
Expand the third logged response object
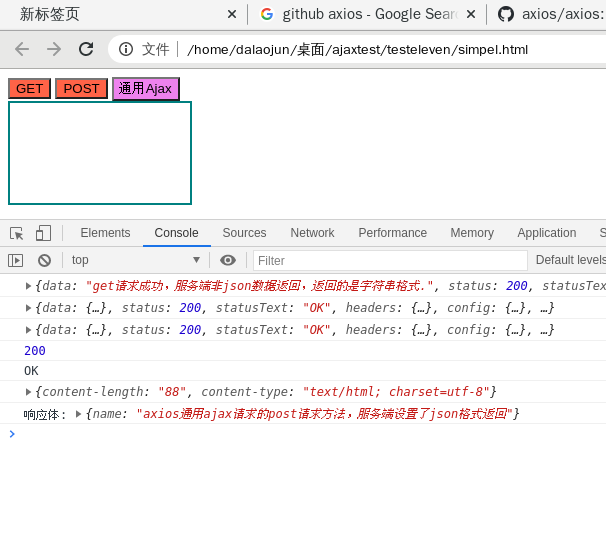(x=28, y=330)
